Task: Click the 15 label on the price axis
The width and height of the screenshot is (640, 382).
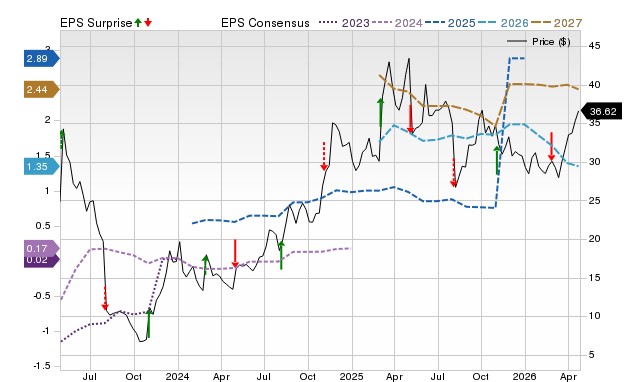Action: click(594, 278)
